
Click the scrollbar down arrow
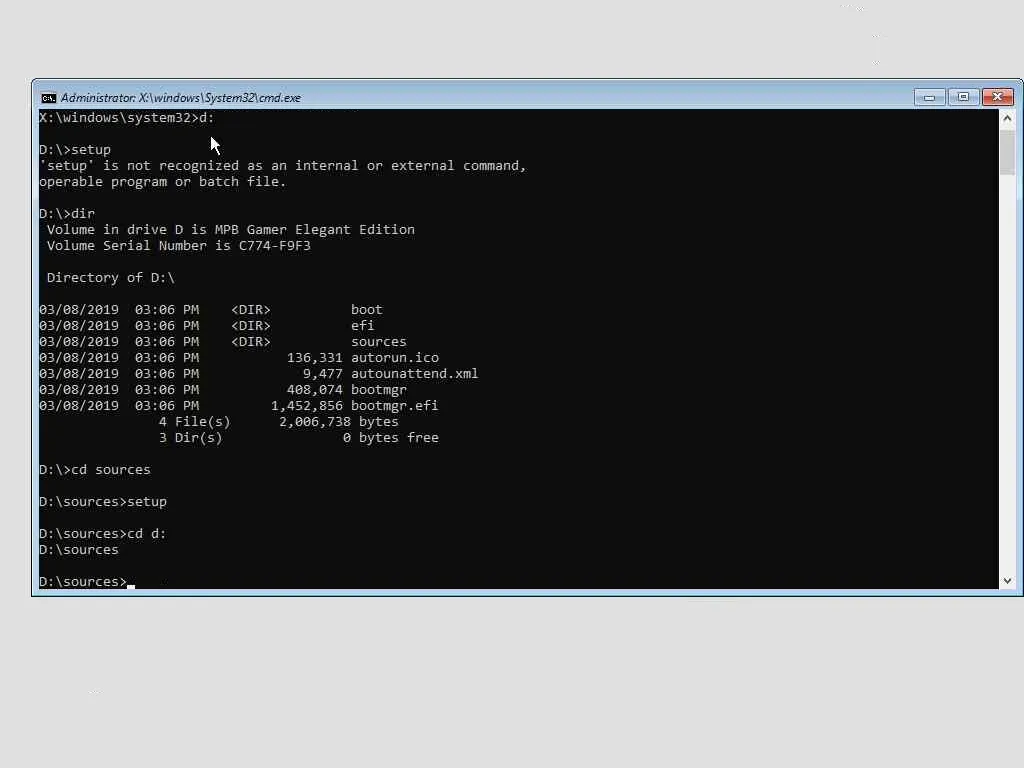point(1007,581)
